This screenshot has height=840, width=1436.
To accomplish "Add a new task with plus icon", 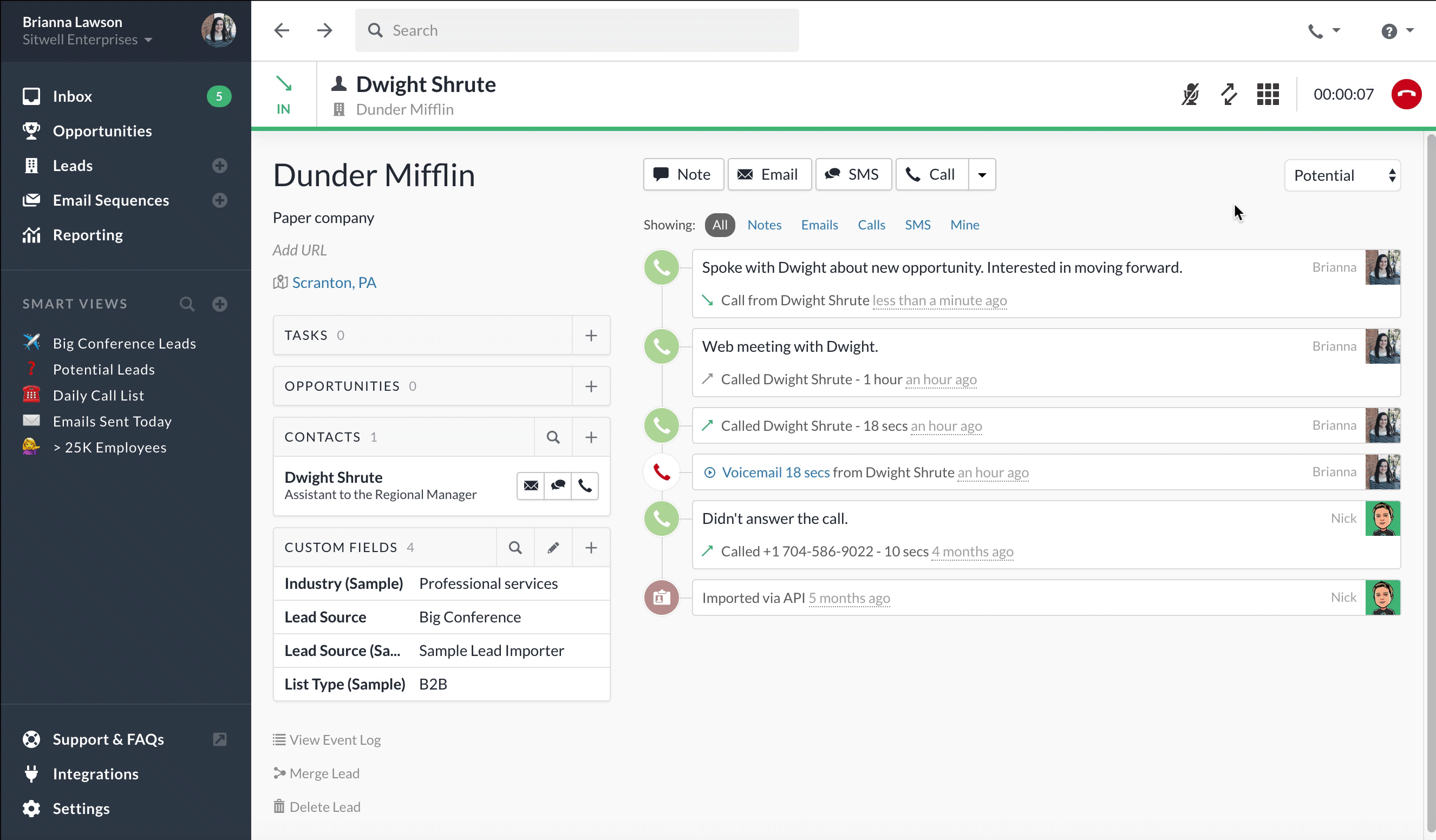I will pyautogui.click(x=591, y=335).
